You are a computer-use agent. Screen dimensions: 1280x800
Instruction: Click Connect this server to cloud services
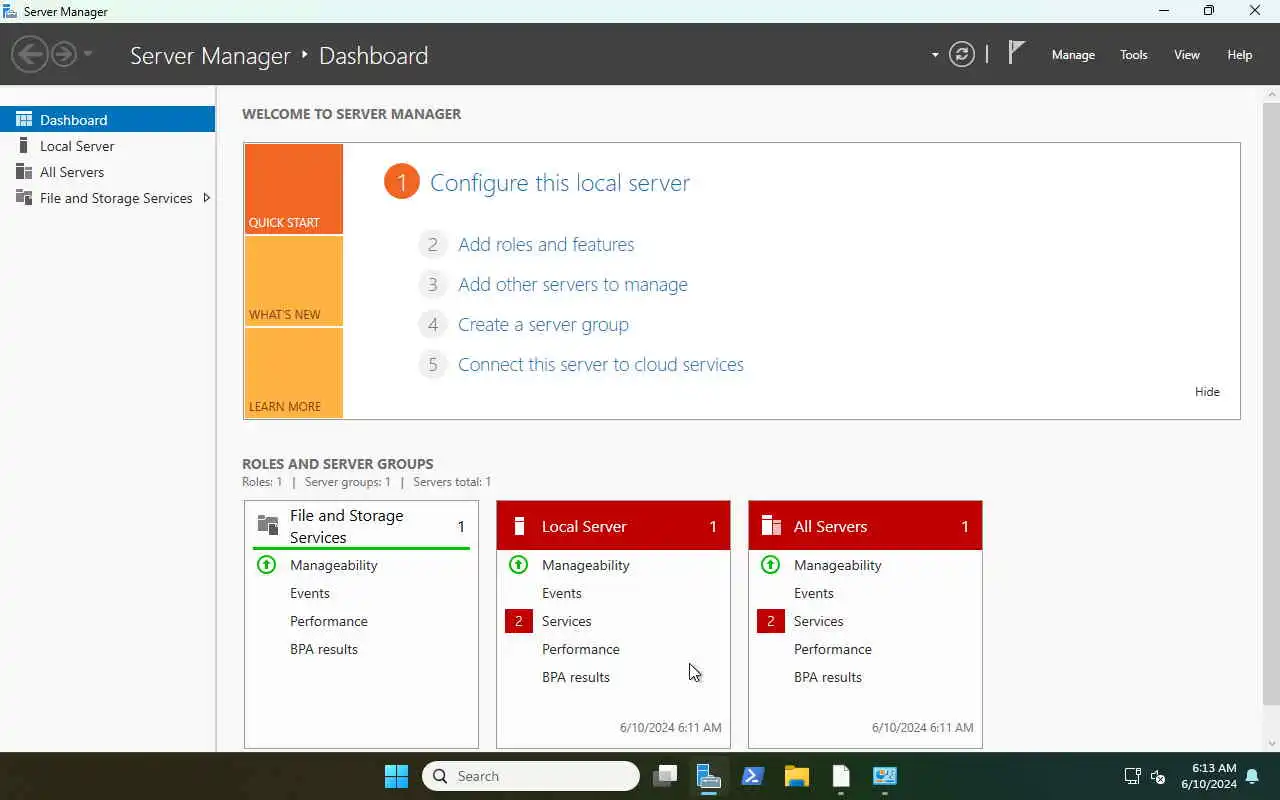click(601, 364)
